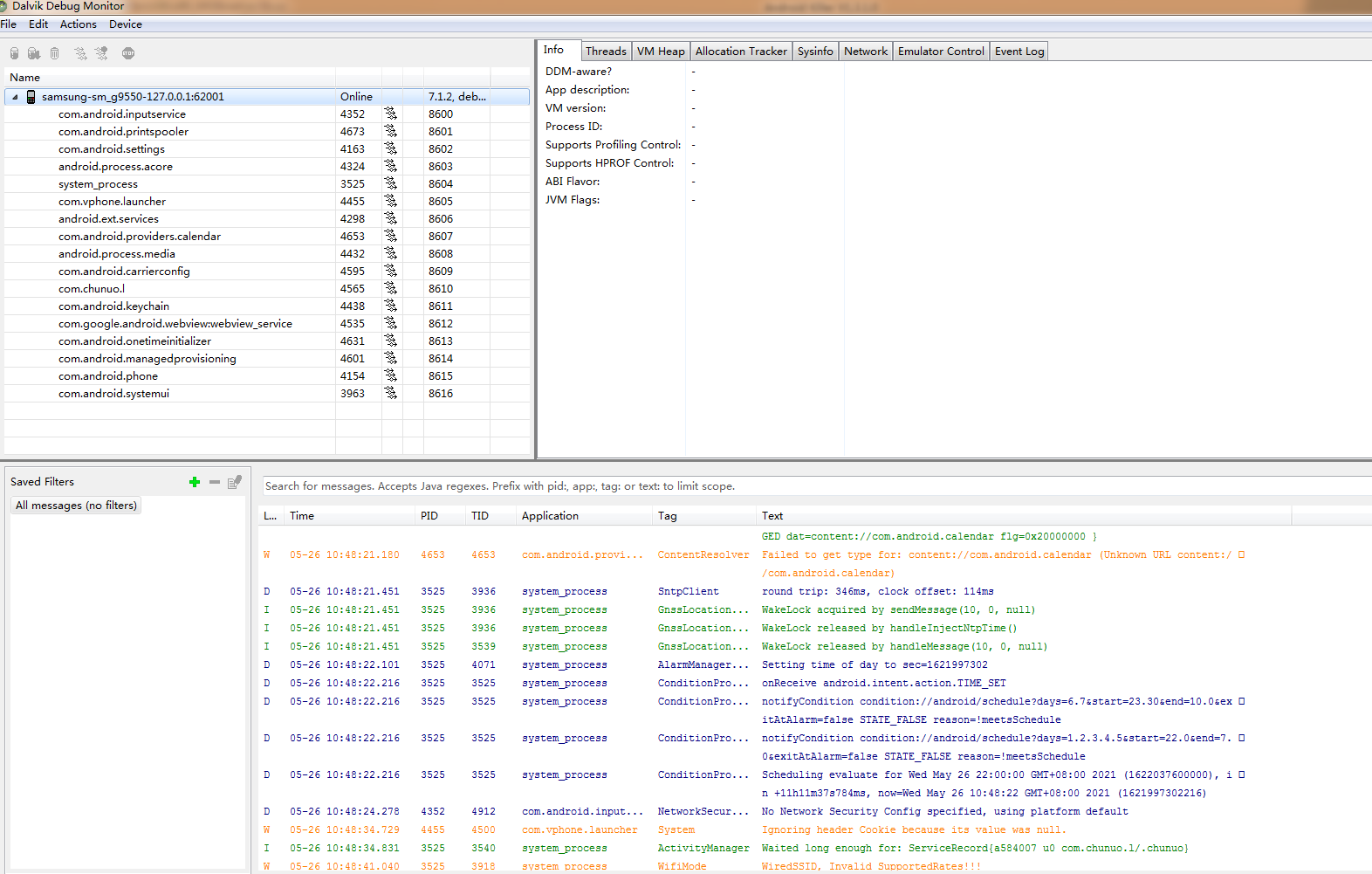Viewport: 1372px width, 874px height.
Task: Click the logcat message search field
Action: coord(817,486)
